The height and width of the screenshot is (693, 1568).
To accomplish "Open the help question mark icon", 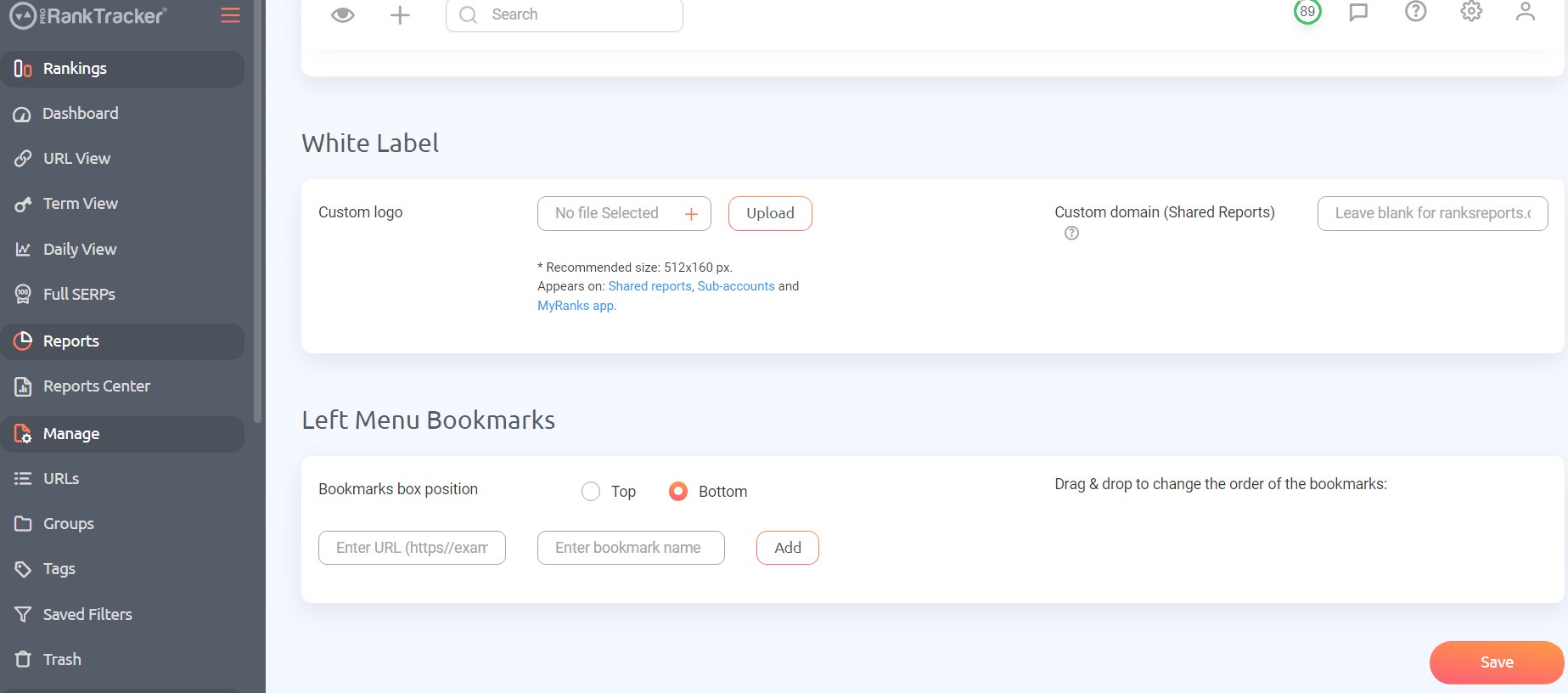I will pos(1415,11).
